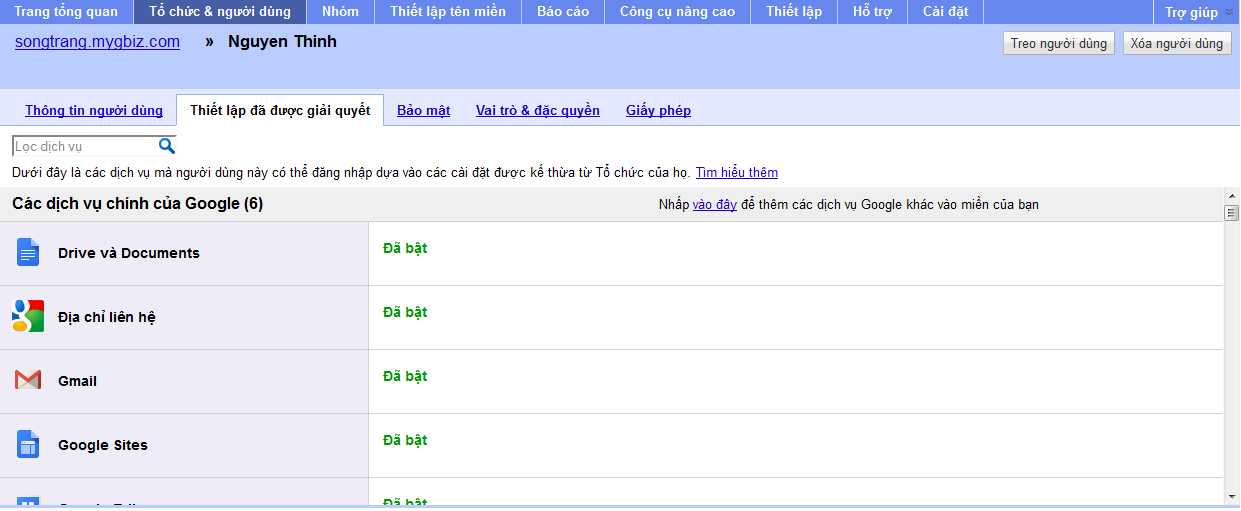Viewport: 1241px width, 511px height.
Task: Click the Địa chỉ liên hệ contacts icon
Action: click(x=28, y=316)
